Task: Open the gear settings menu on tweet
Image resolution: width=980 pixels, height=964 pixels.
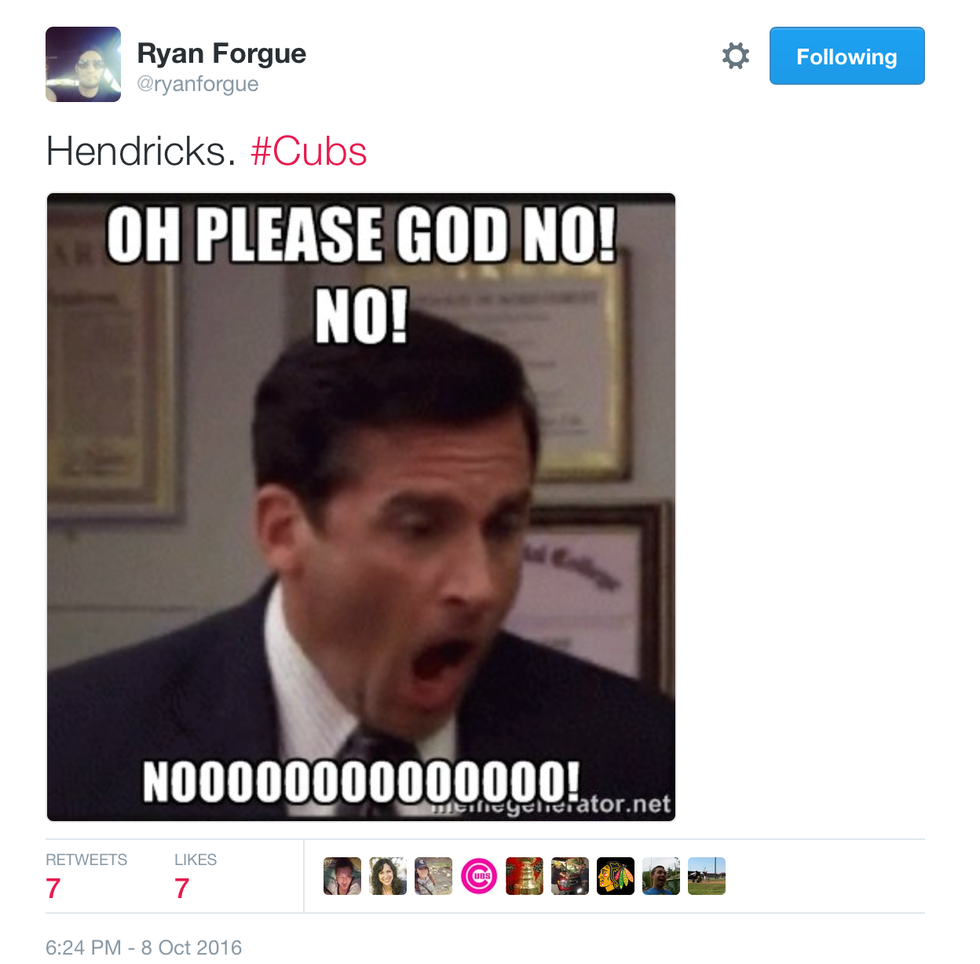Action: (x=736, y=56)
